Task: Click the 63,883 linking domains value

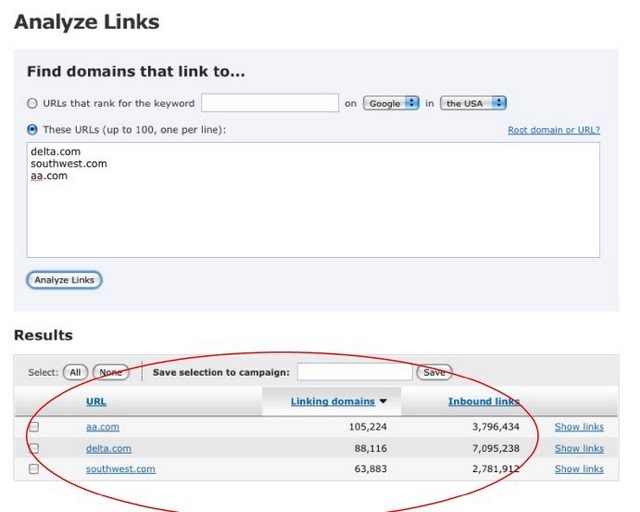Action: (x=371, y=469)
